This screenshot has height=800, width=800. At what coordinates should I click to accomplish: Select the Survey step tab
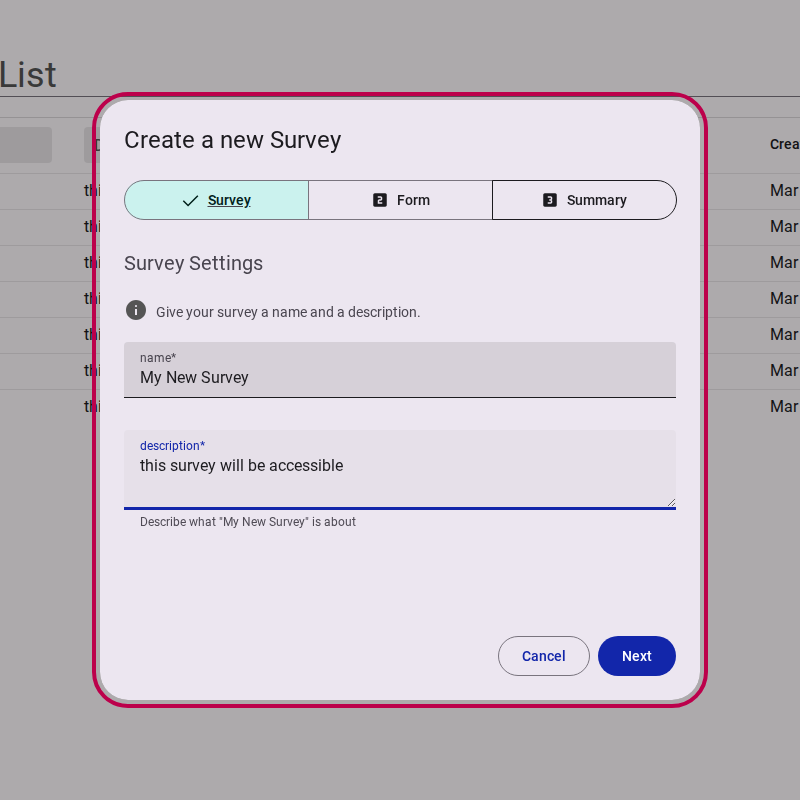coord(216,200)
